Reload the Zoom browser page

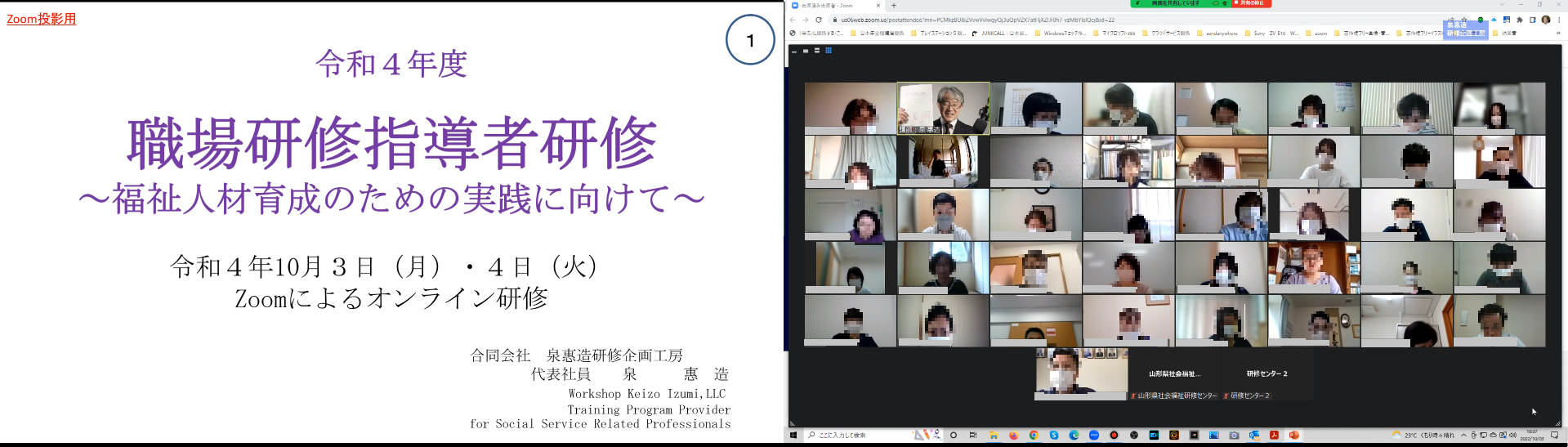(x=819, y=20)
